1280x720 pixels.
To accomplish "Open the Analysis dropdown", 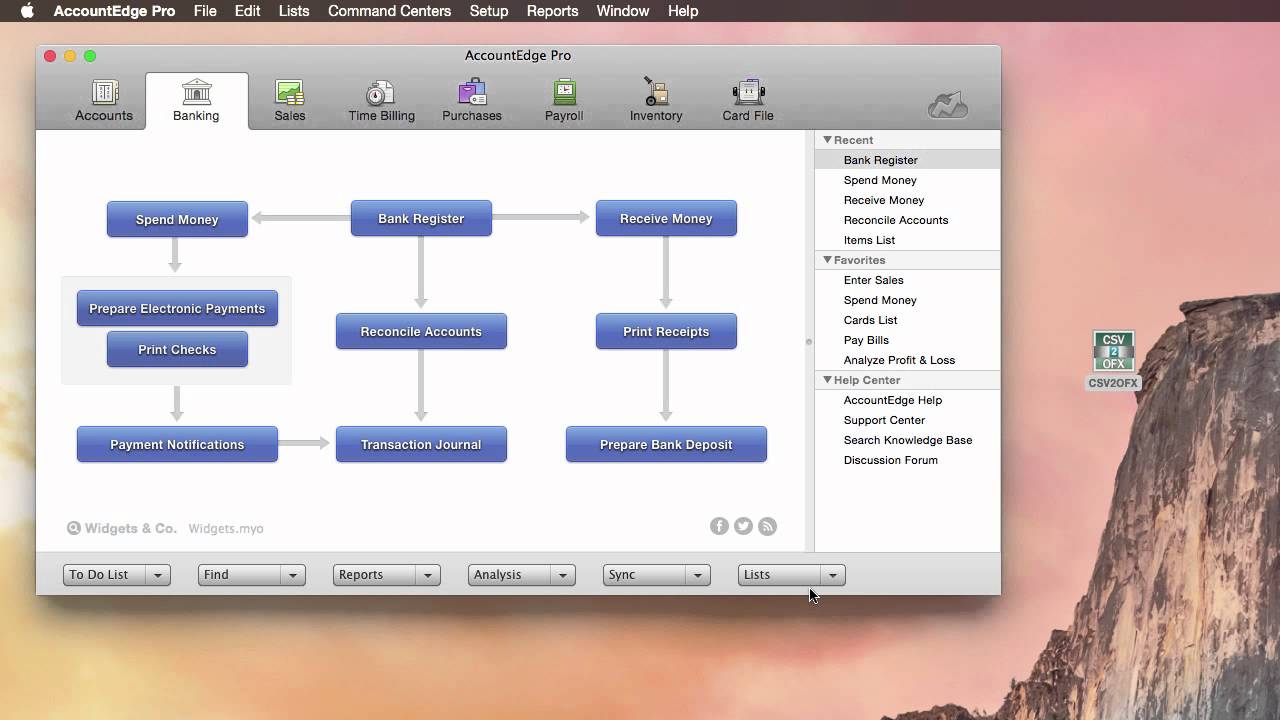I will point(522,575).
